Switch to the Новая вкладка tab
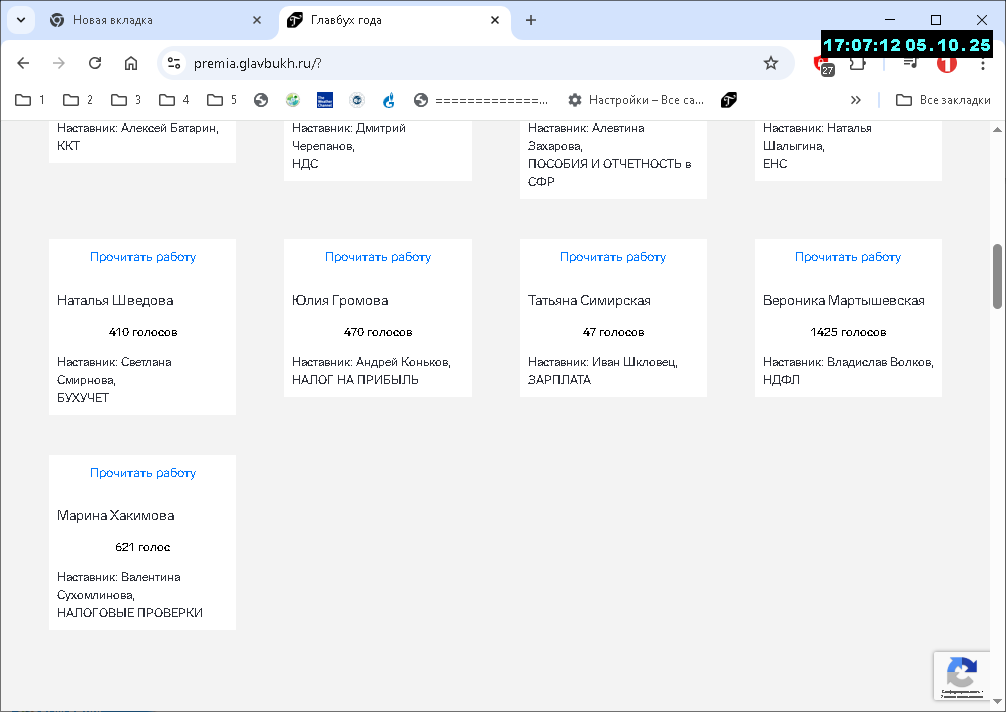This screenshot has height=712, width=1006. (154, 20)
